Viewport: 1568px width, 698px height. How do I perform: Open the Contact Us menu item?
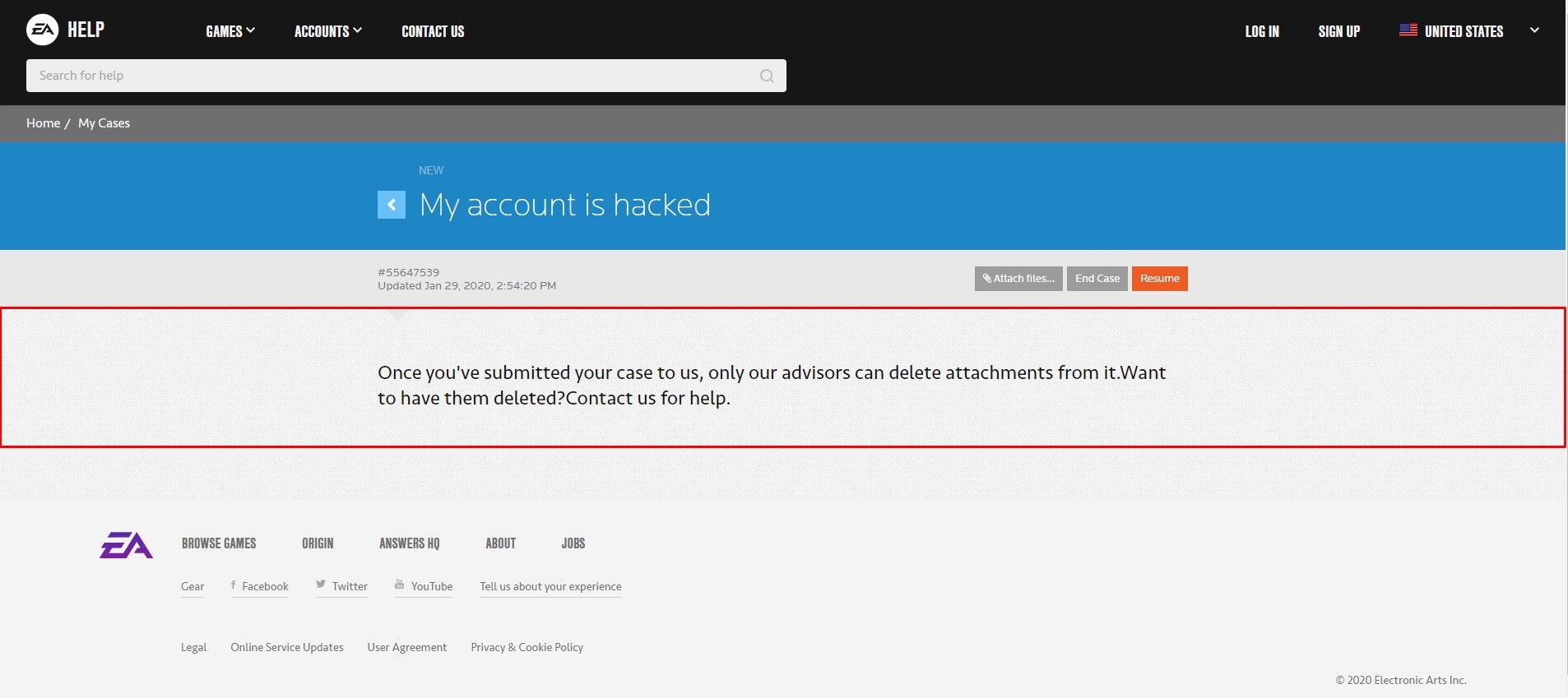click(433, 31)
